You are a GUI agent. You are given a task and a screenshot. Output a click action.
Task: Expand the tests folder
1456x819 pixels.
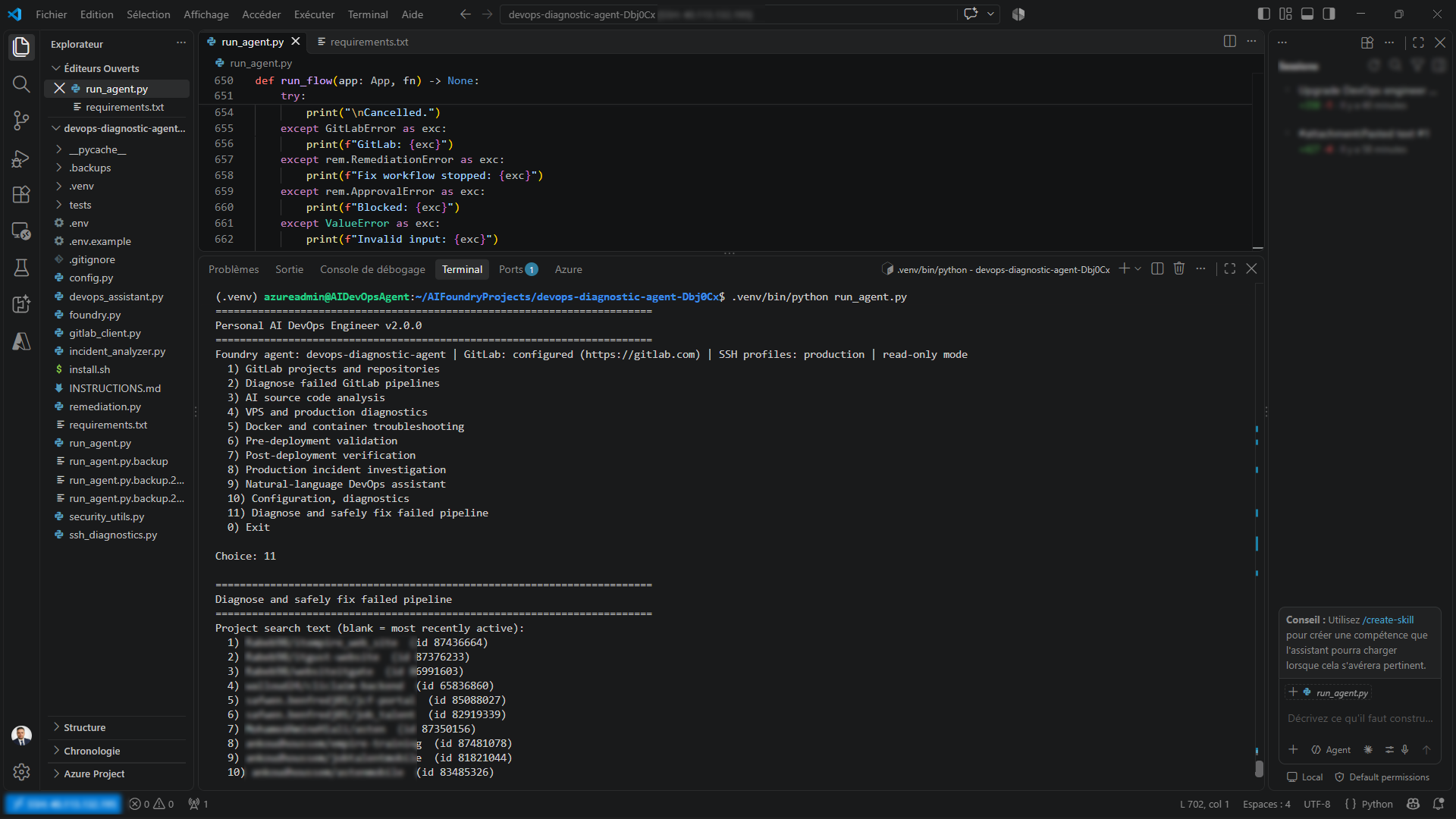[80, 205]
